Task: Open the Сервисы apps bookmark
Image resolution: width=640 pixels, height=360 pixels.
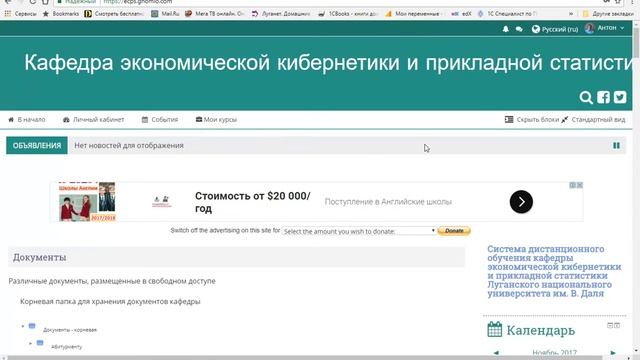Action: (x=20, y=13)
